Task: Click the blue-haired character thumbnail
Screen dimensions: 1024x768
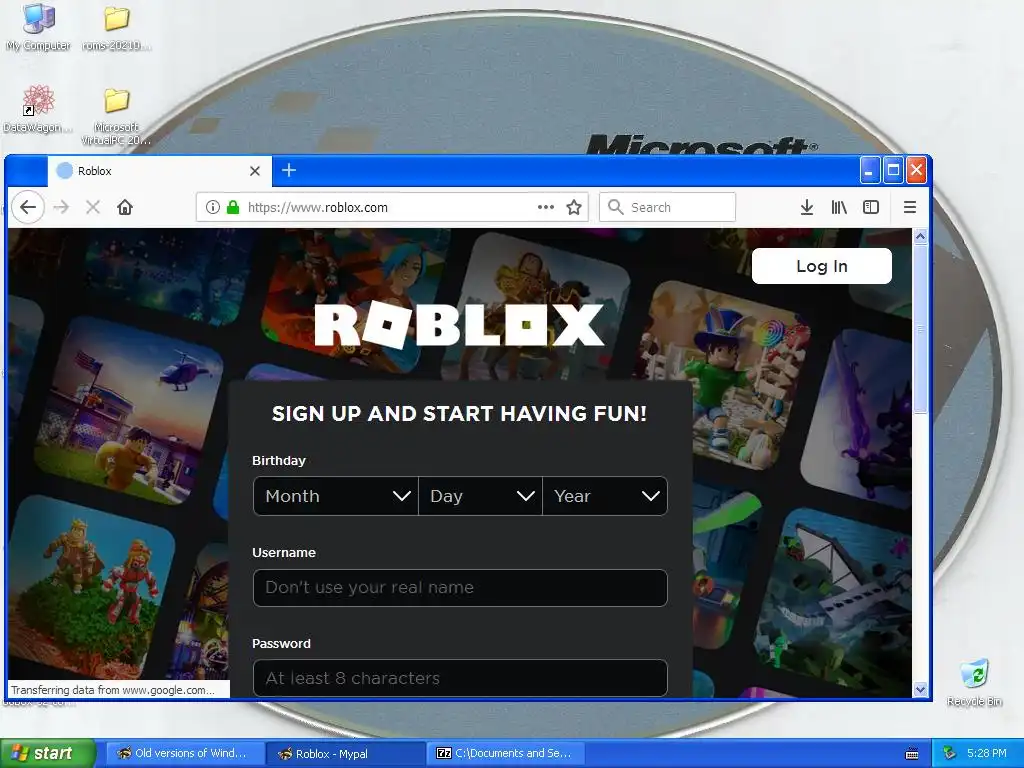Action: tap(358, 302)
